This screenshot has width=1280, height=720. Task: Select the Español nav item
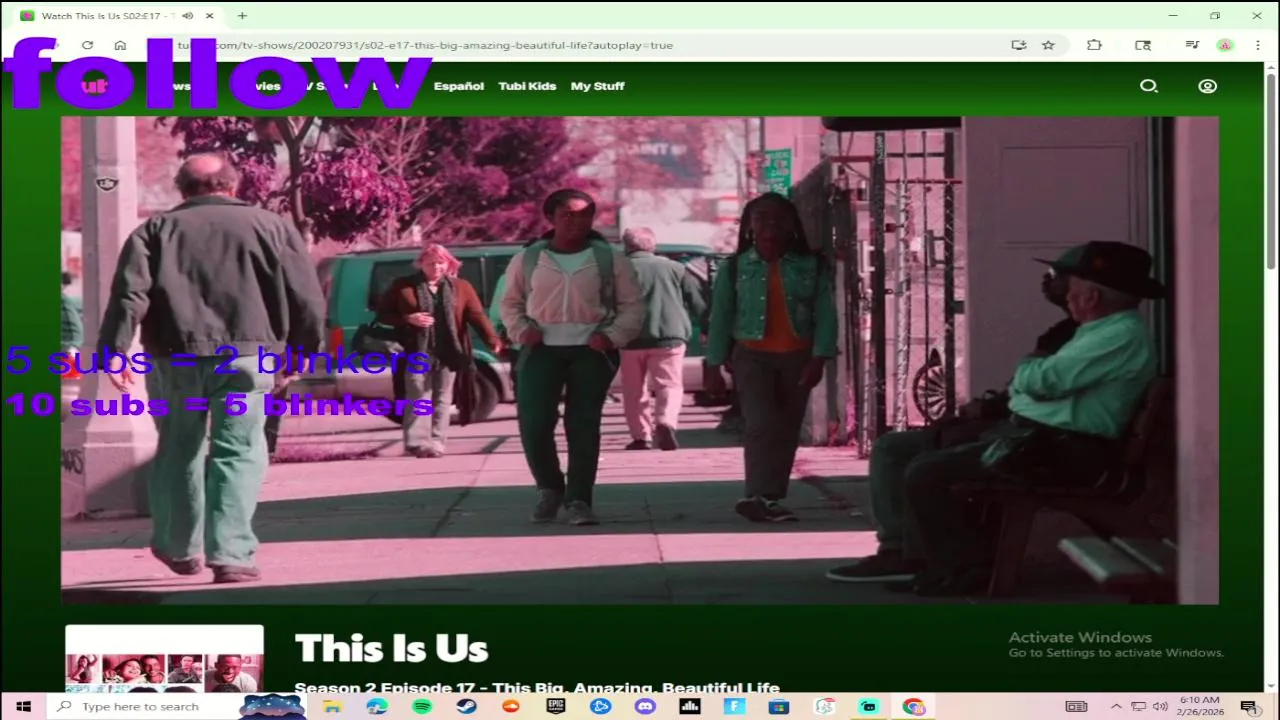[459, 86]
